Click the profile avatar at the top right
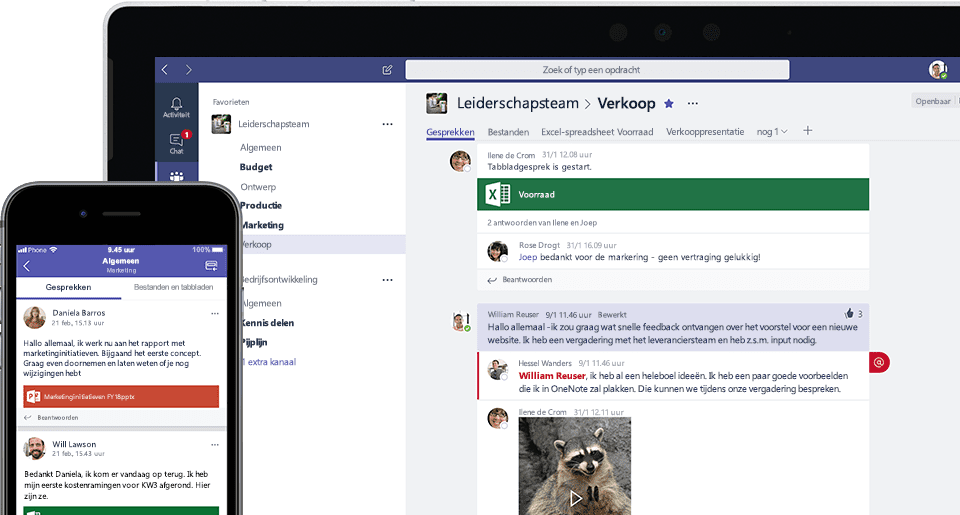 click(x=937, y=70)
